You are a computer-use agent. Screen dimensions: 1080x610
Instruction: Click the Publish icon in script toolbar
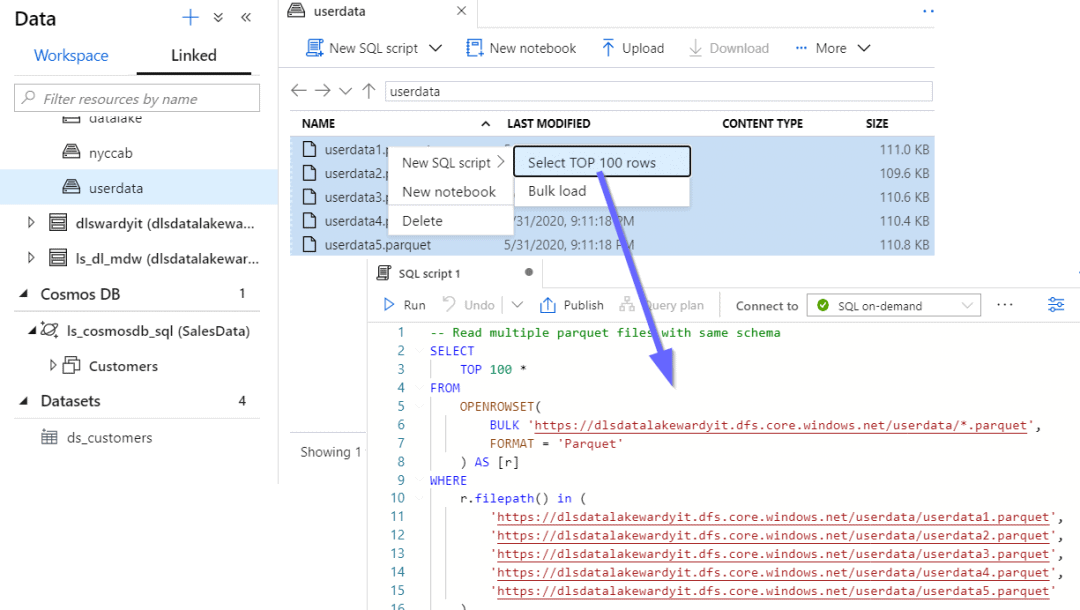coord(548,305)
